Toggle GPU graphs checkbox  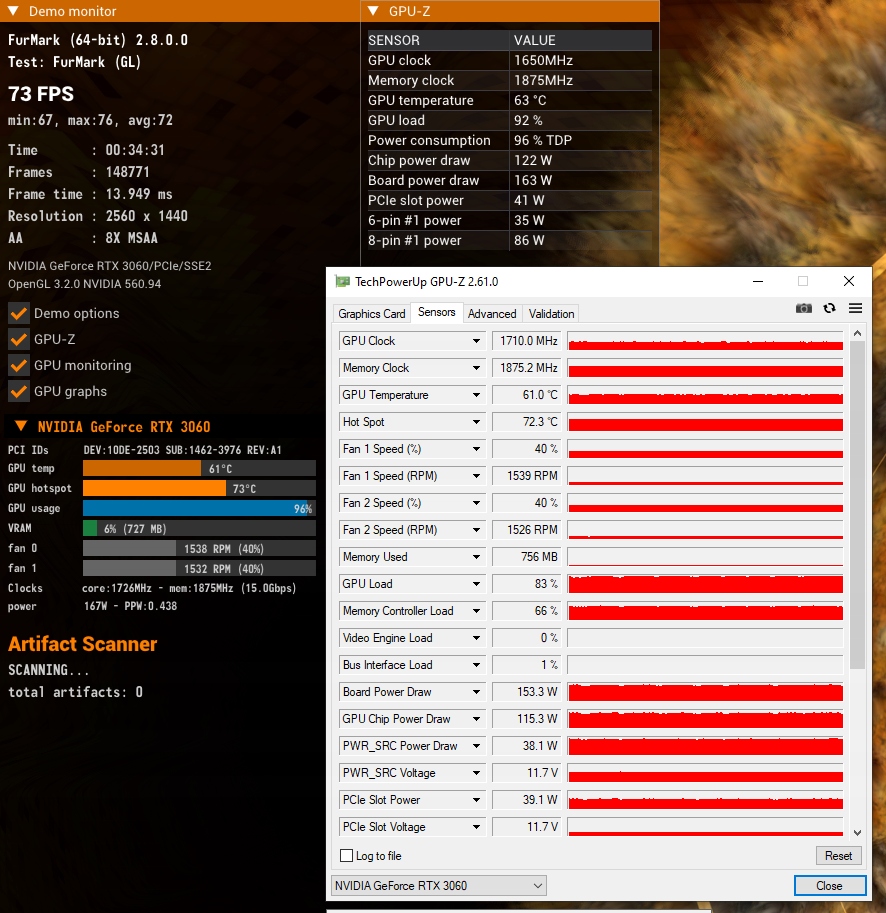(19, 392)
